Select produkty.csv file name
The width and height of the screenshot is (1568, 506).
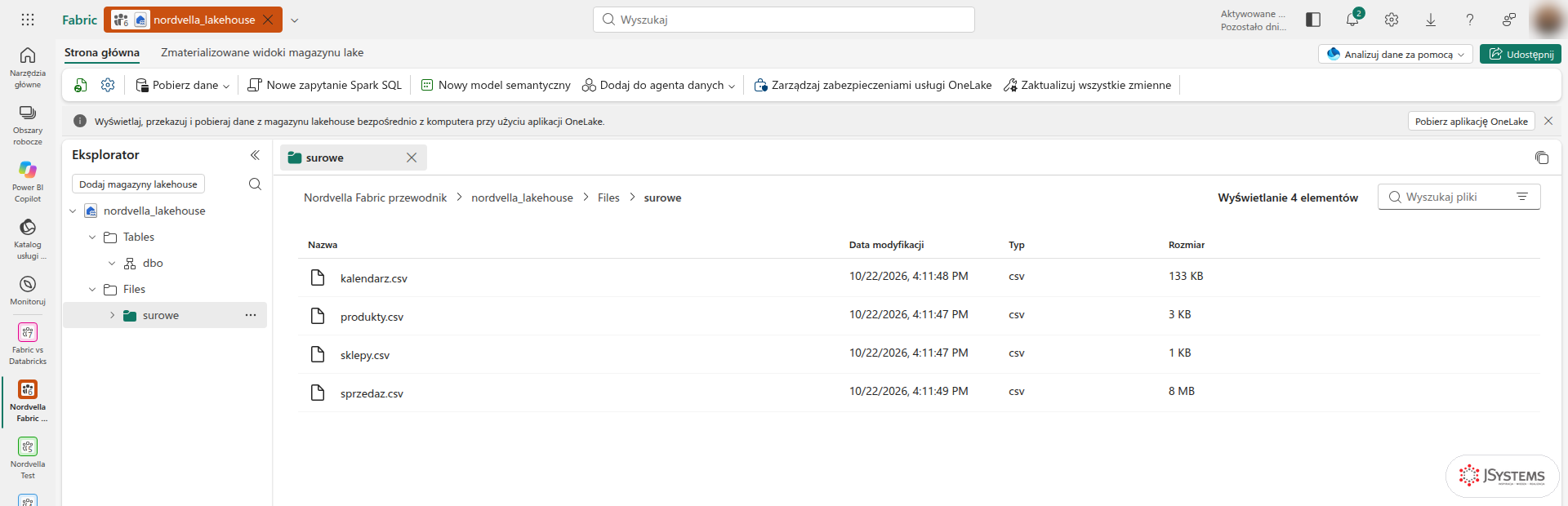click(372, 317)
